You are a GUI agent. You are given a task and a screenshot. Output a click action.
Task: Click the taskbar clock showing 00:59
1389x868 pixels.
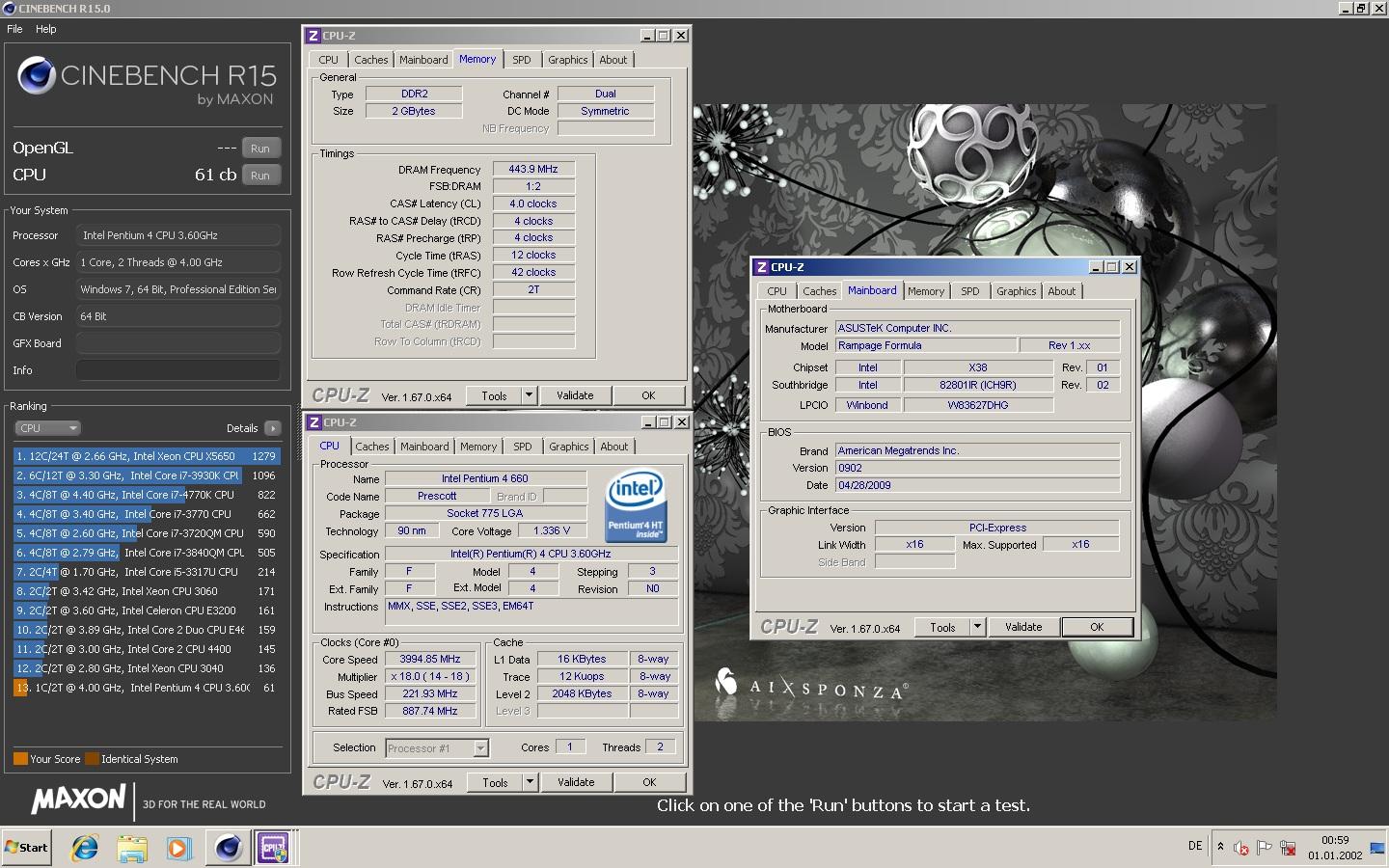[1335, 848]
